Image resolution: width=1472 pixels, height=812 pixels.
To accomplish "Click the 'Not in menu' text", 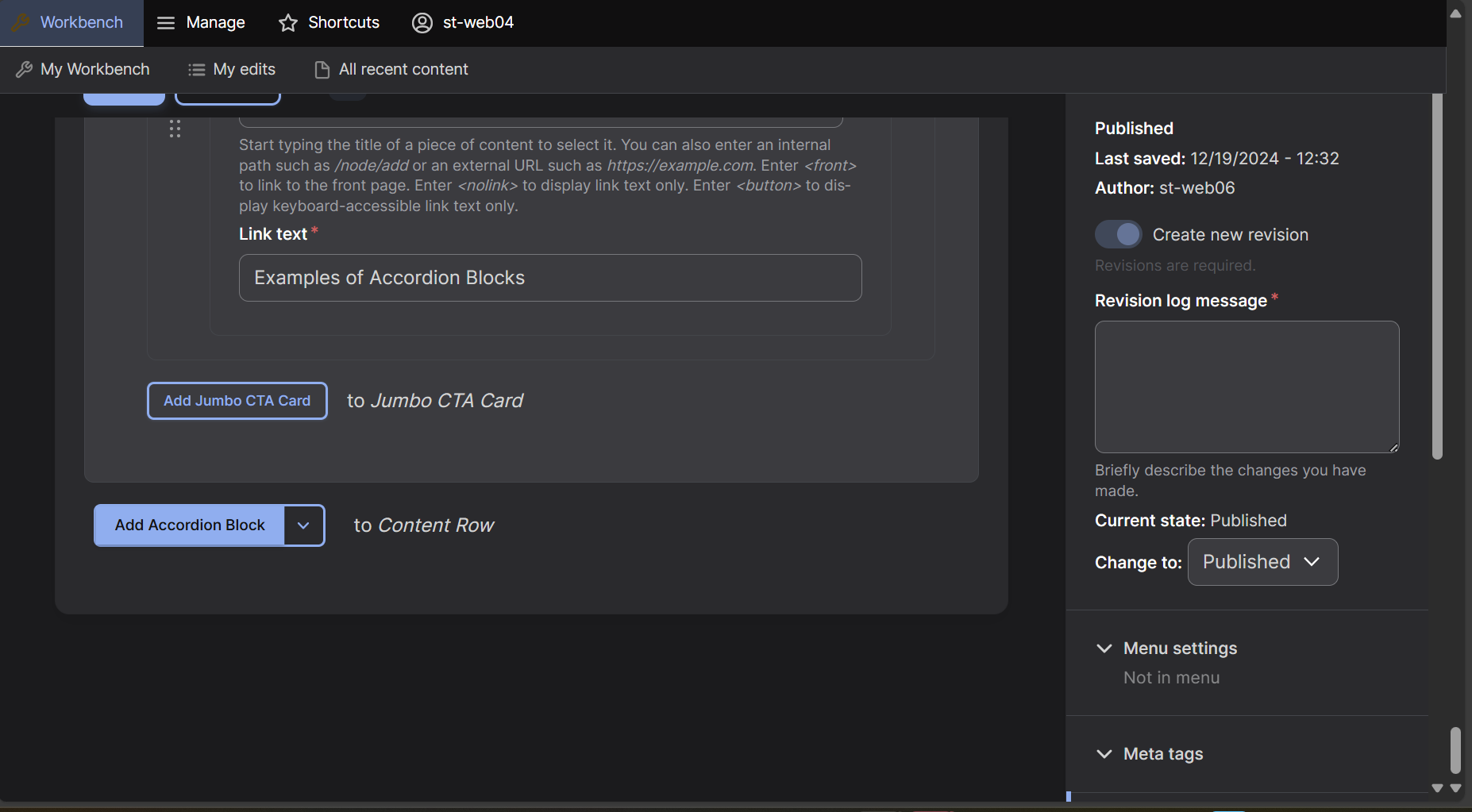I will 1171,678.
